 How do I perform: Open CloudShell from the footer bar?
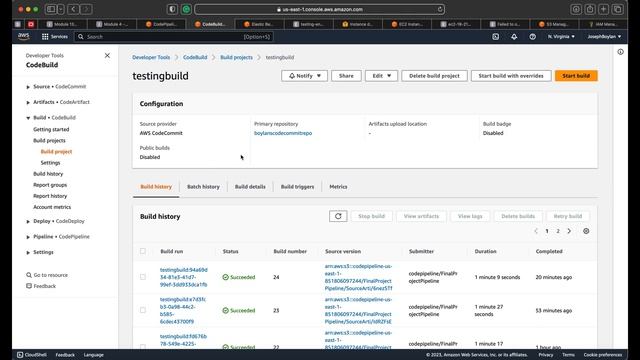click(x=31, y=355)
